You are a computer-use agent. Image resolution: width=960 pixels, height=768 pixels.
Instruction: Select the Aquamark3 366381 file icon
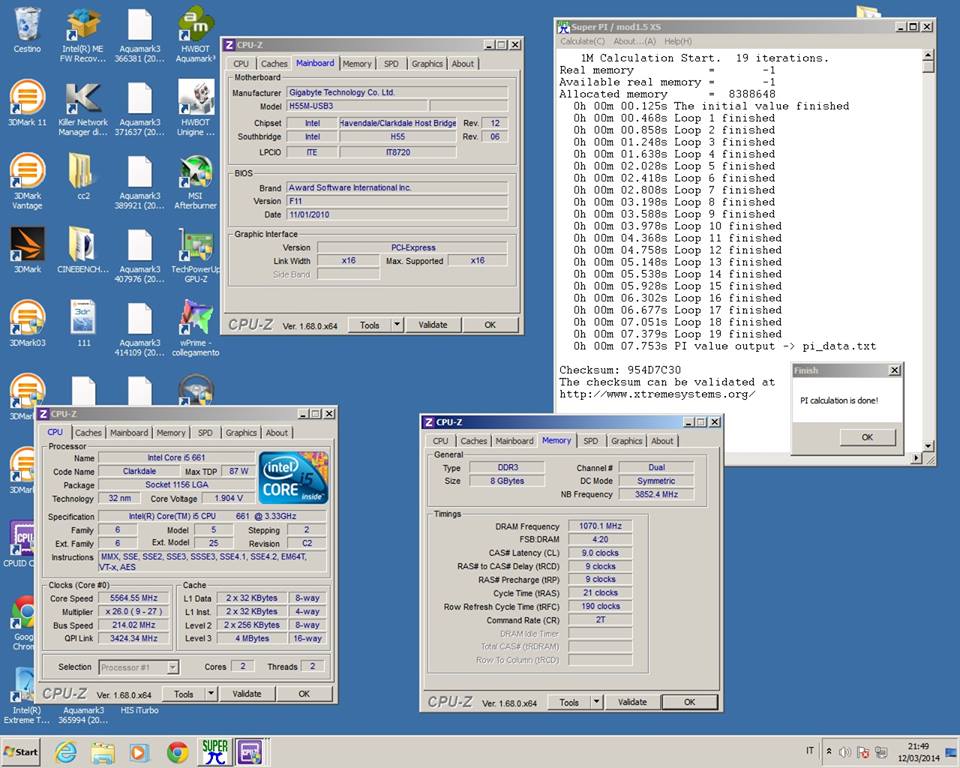[x=140, y=36]
